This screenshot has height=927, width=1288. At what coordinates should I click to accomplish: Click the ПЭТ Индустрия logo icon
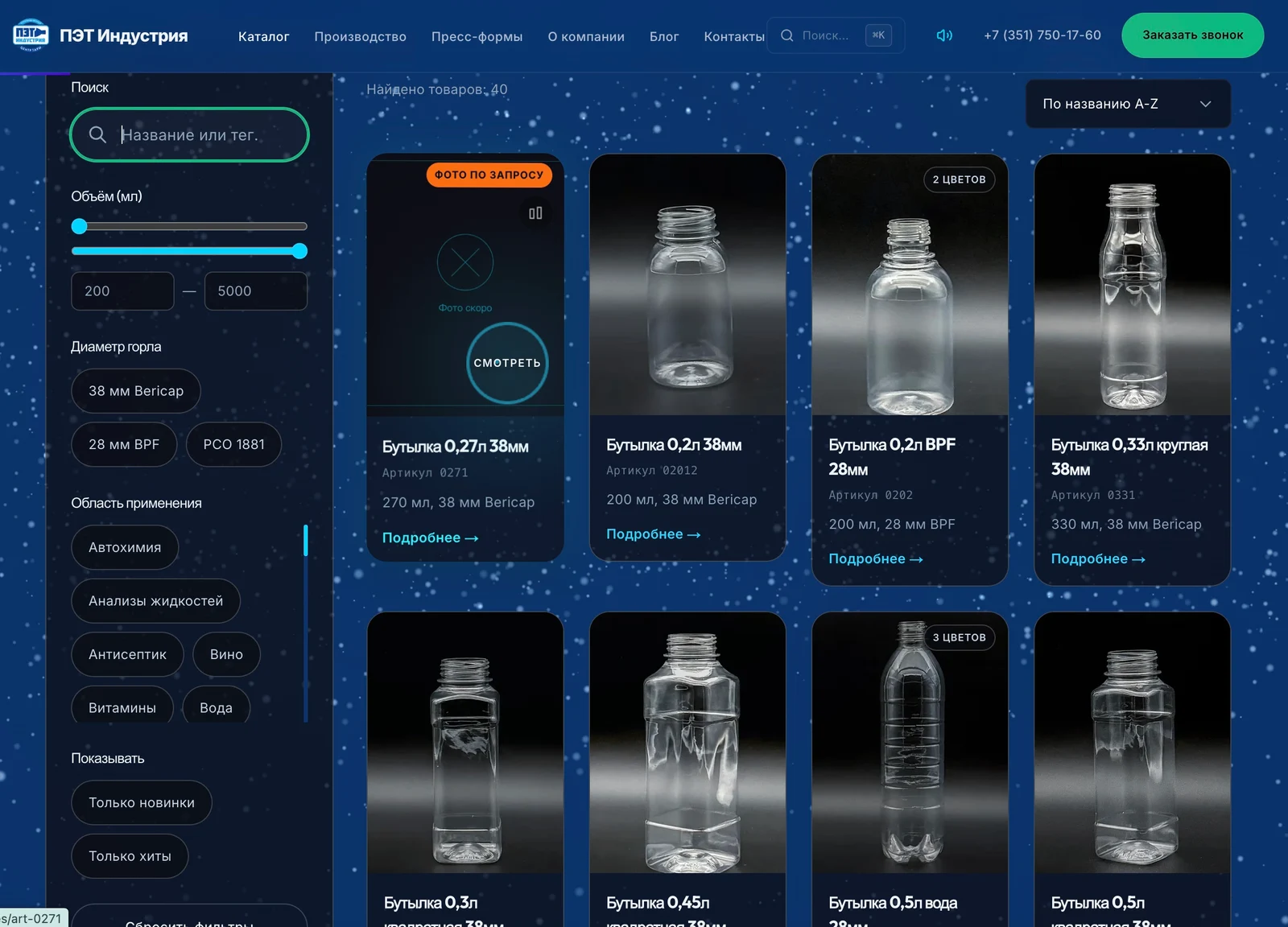[31, 35]
